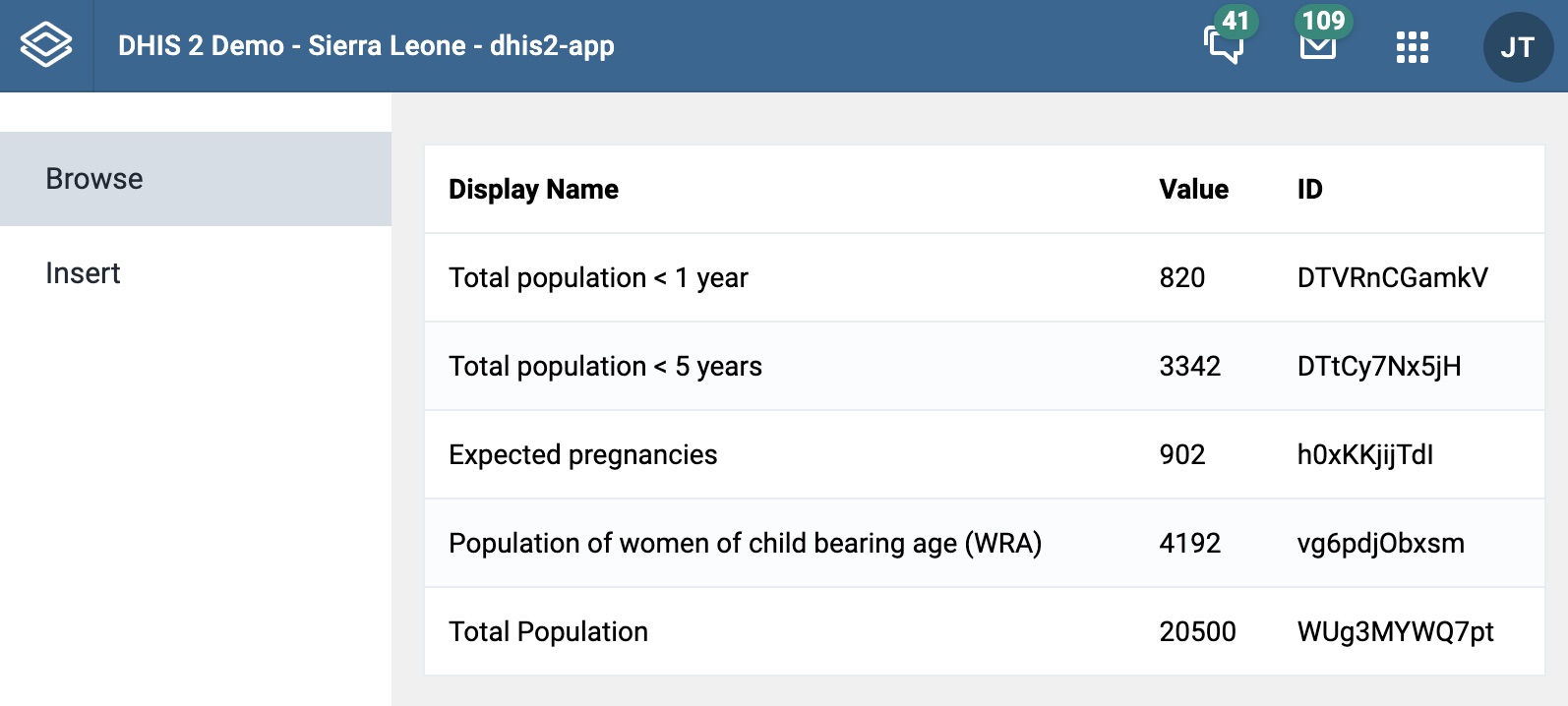
Task: Select the Population of women WRA row
Action: coord(984,543)
